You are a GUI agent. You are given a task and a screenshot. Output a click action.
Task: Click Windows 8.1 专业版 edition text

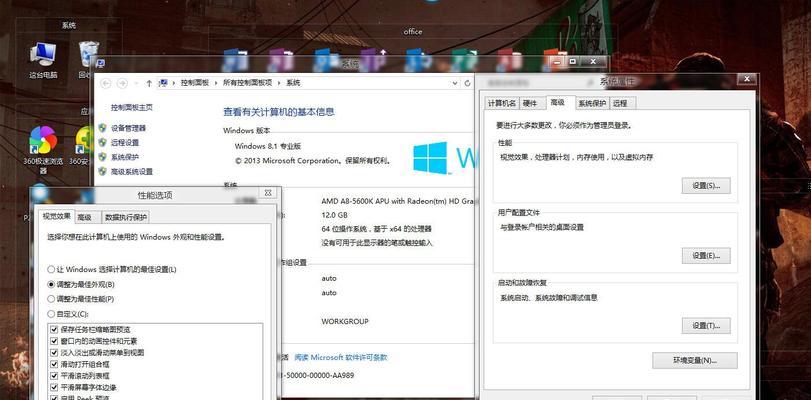pyautogui.click(x=268, y=146)
